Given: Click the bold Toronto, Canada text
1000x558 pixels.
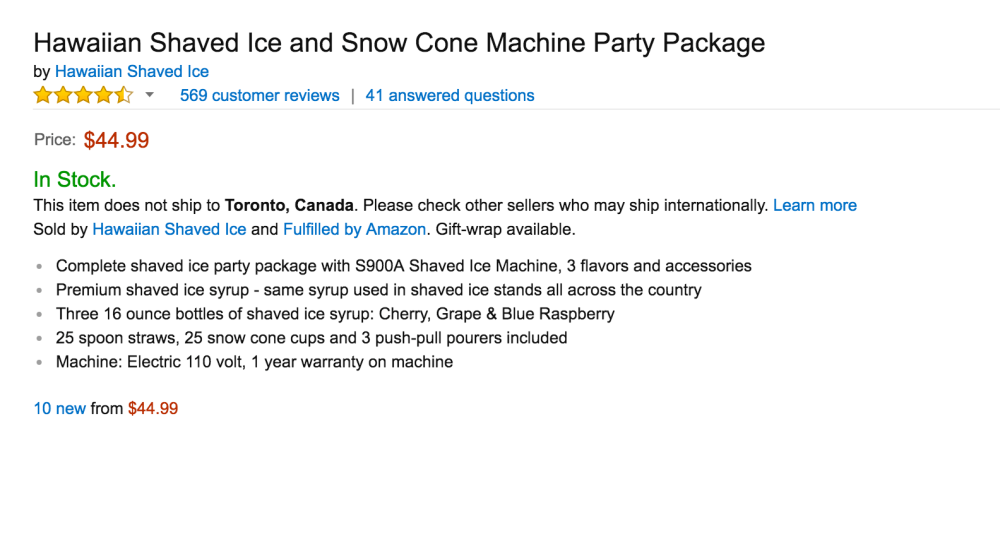Looking at the screenshot, I should (x=289, y=205).
